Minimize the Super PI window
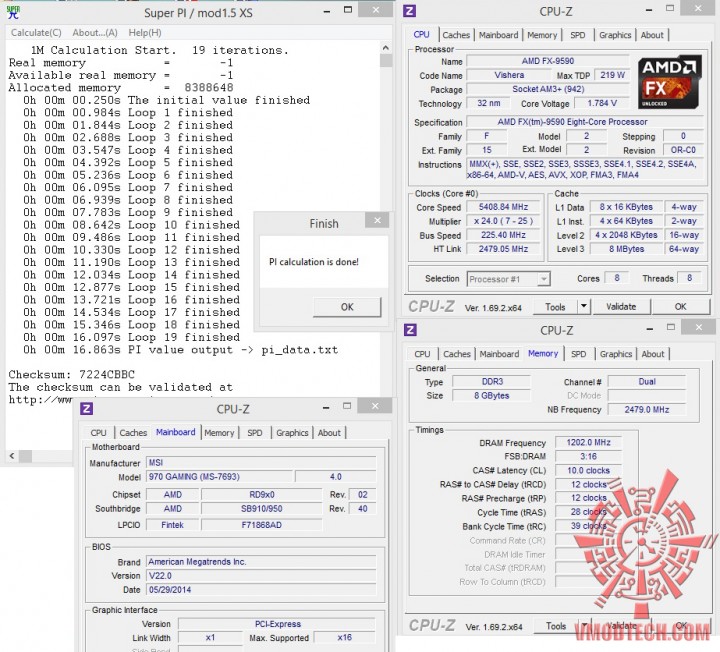The height and width of the screenshot is (652, 720). [327, 11]
